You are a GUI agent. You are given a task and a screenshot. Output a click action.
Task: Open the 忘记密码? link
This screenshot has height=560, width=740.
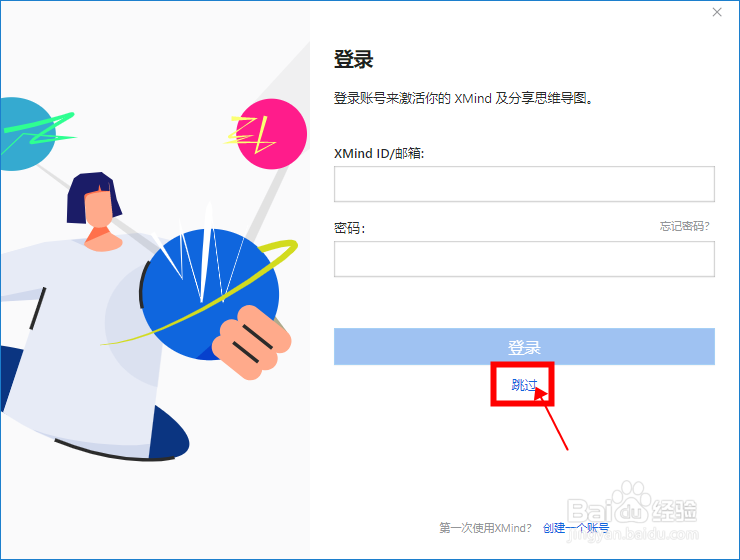[x=684, y=226]
